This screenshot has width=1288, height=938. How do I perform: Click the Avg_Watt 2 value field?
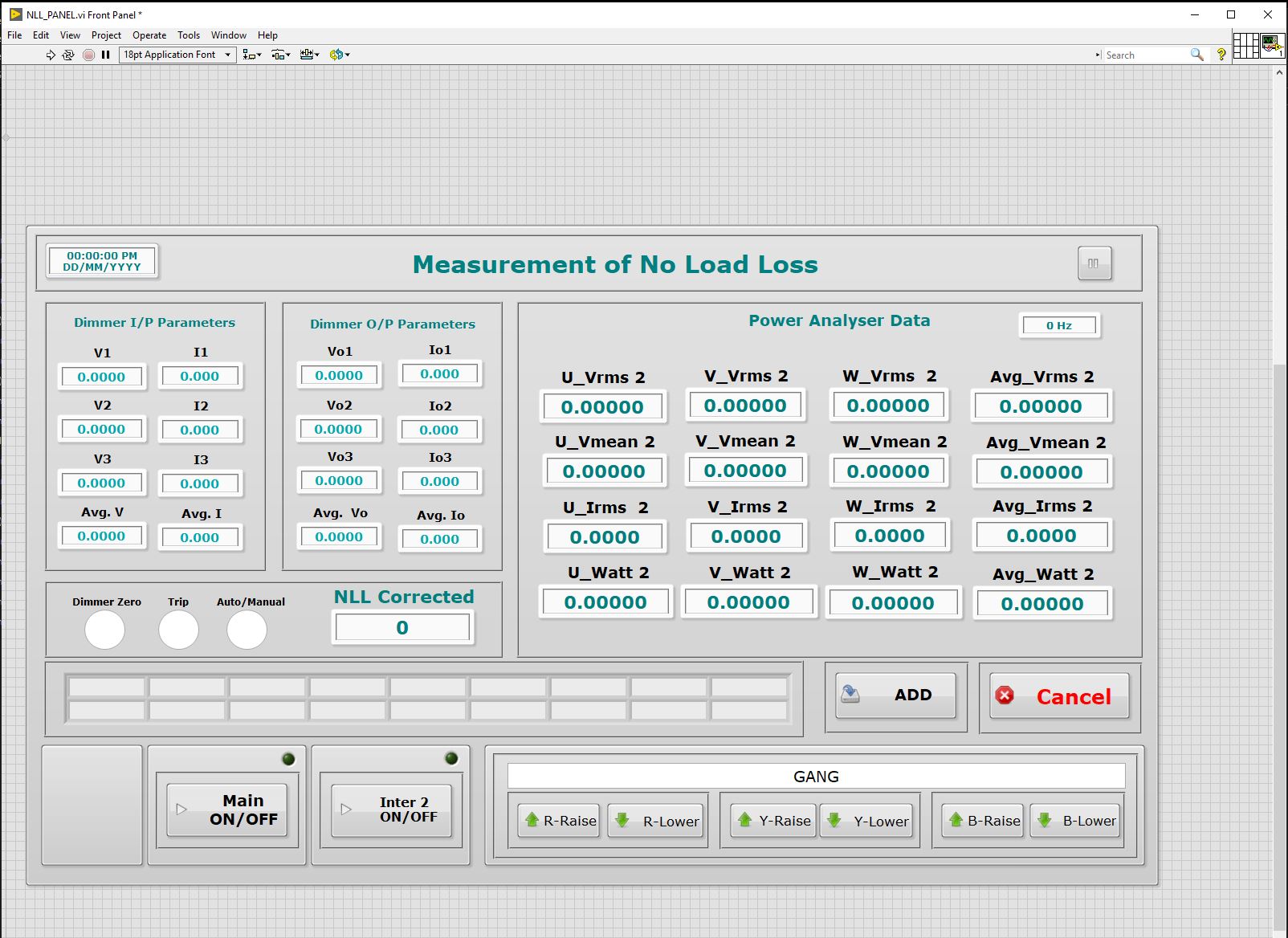[1042, 604]
